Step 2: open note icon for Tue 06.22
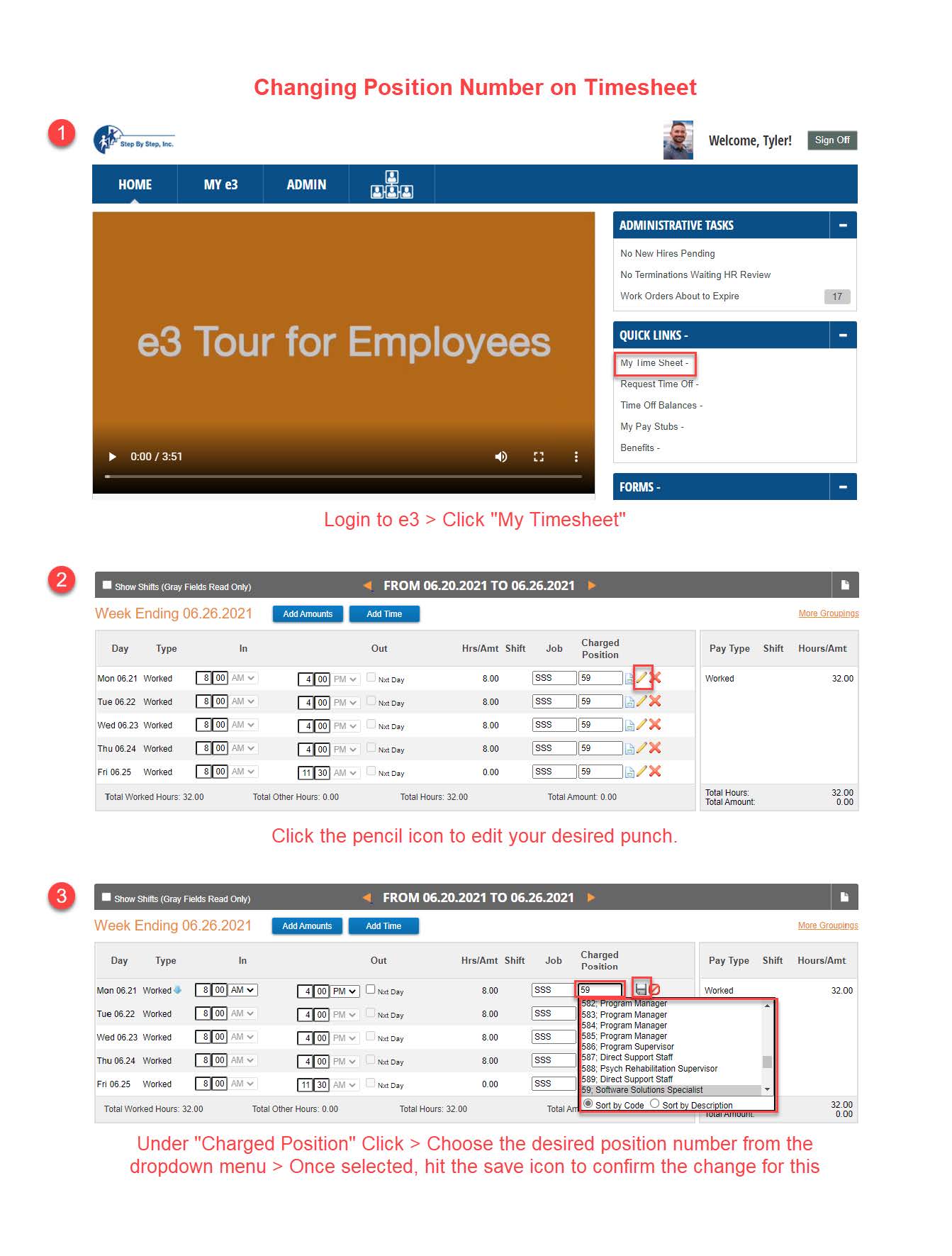The height and width of the screenshot is (1256, 952). pos(629,702)
